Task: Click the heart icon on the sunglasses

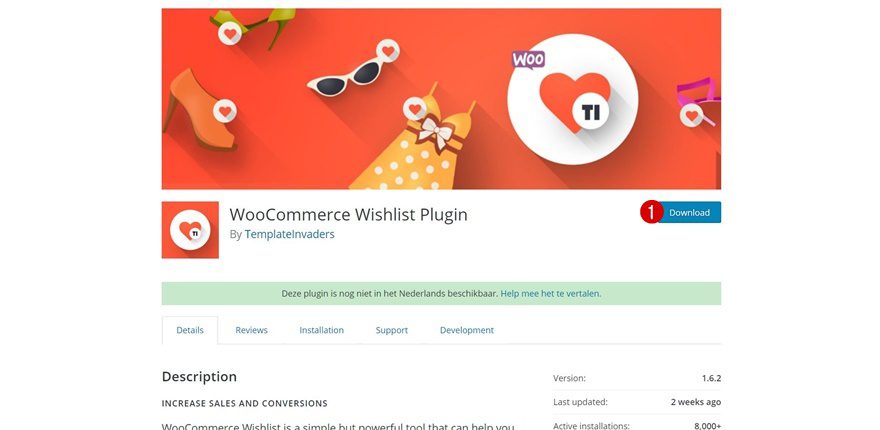Action: (388, 51)
